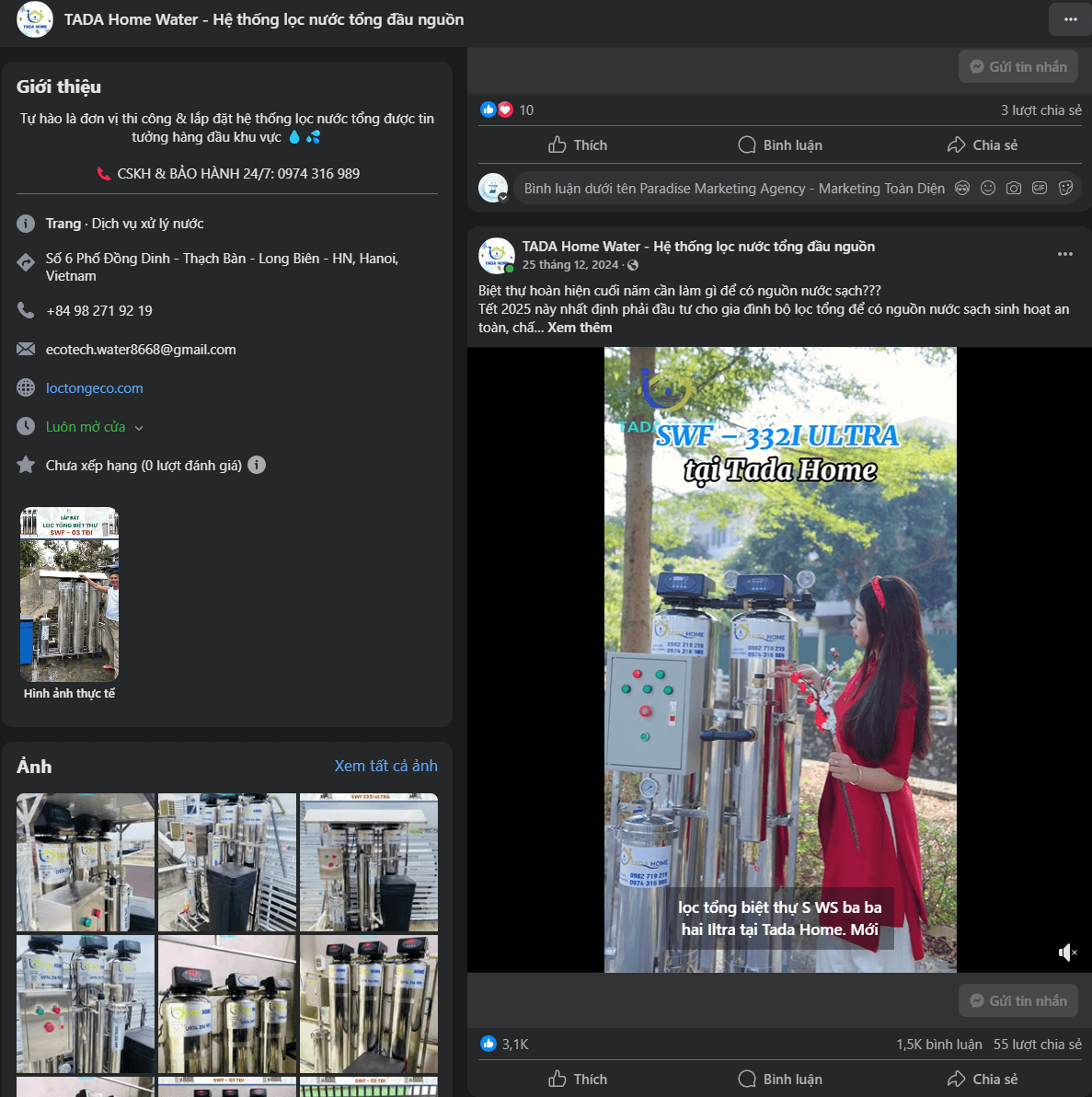1092x1097 pixels.
Task: Click Chia sẻ under the 3,1K likes video post
Action: (x=983, y=1079)
